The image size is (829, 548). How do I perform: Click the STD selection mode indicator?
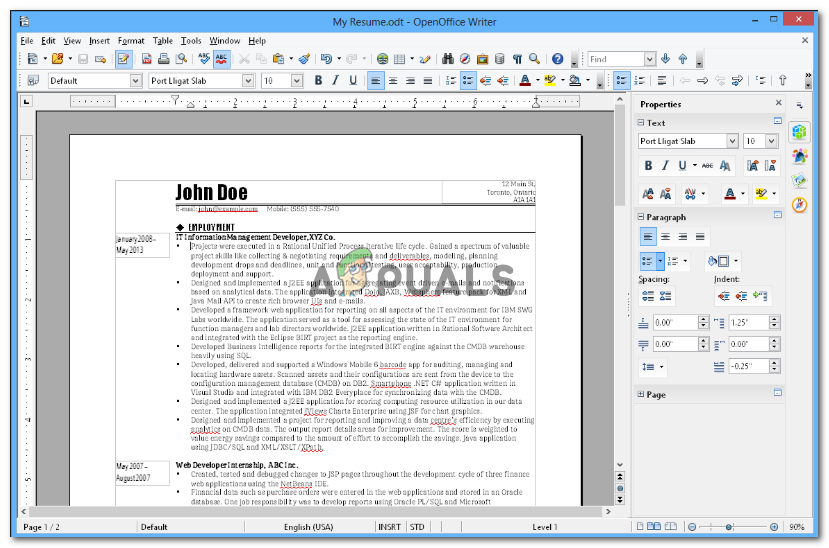point(417,527)
